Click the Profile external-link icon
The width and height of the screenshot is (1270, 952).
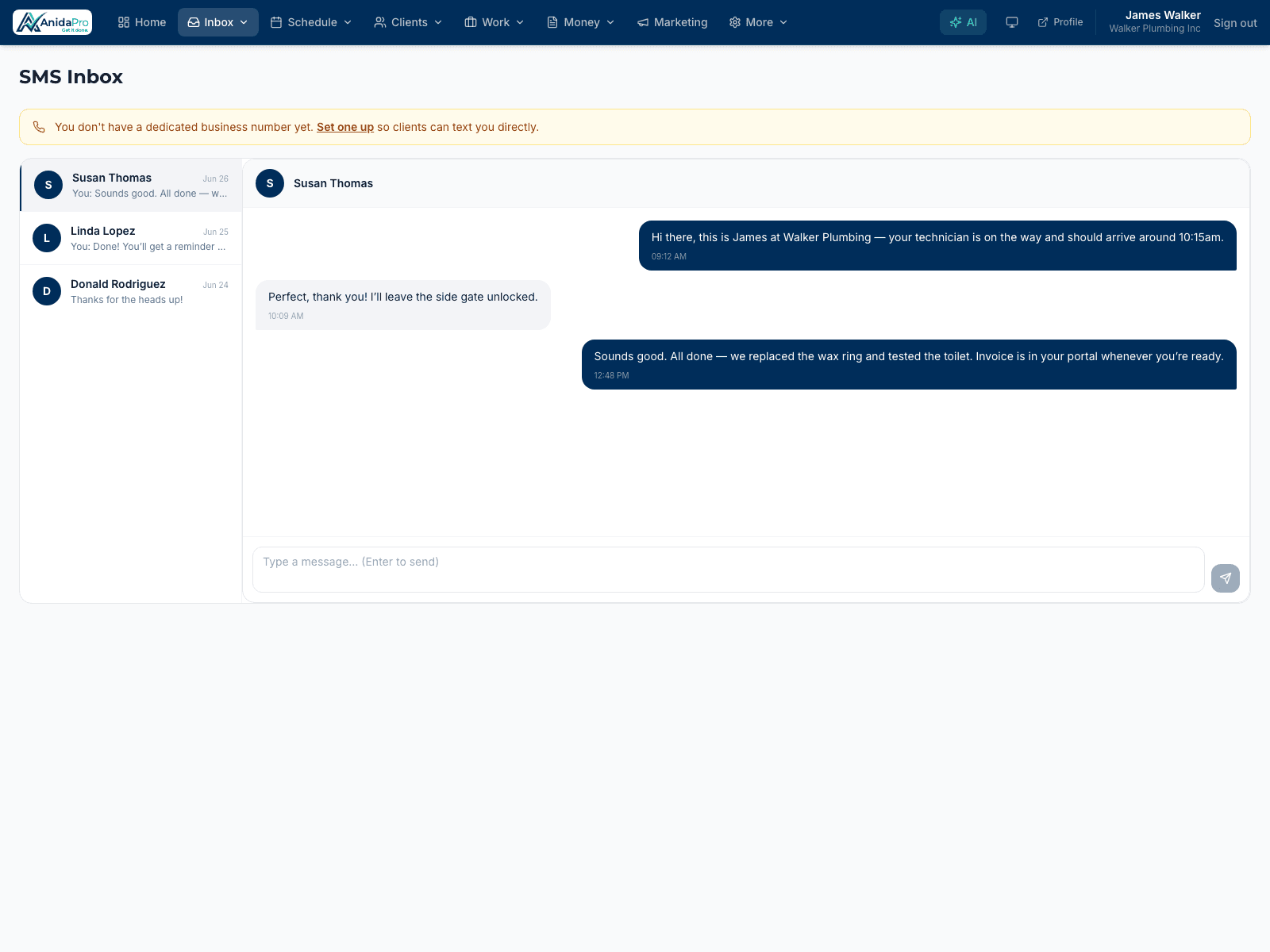[x=1043, y=22]
